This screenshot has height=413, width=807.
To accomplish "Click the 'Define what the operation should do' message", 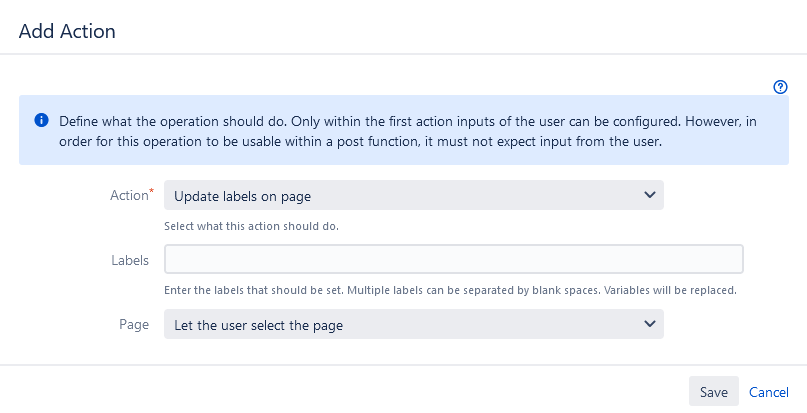I will [x=408, y=131].
